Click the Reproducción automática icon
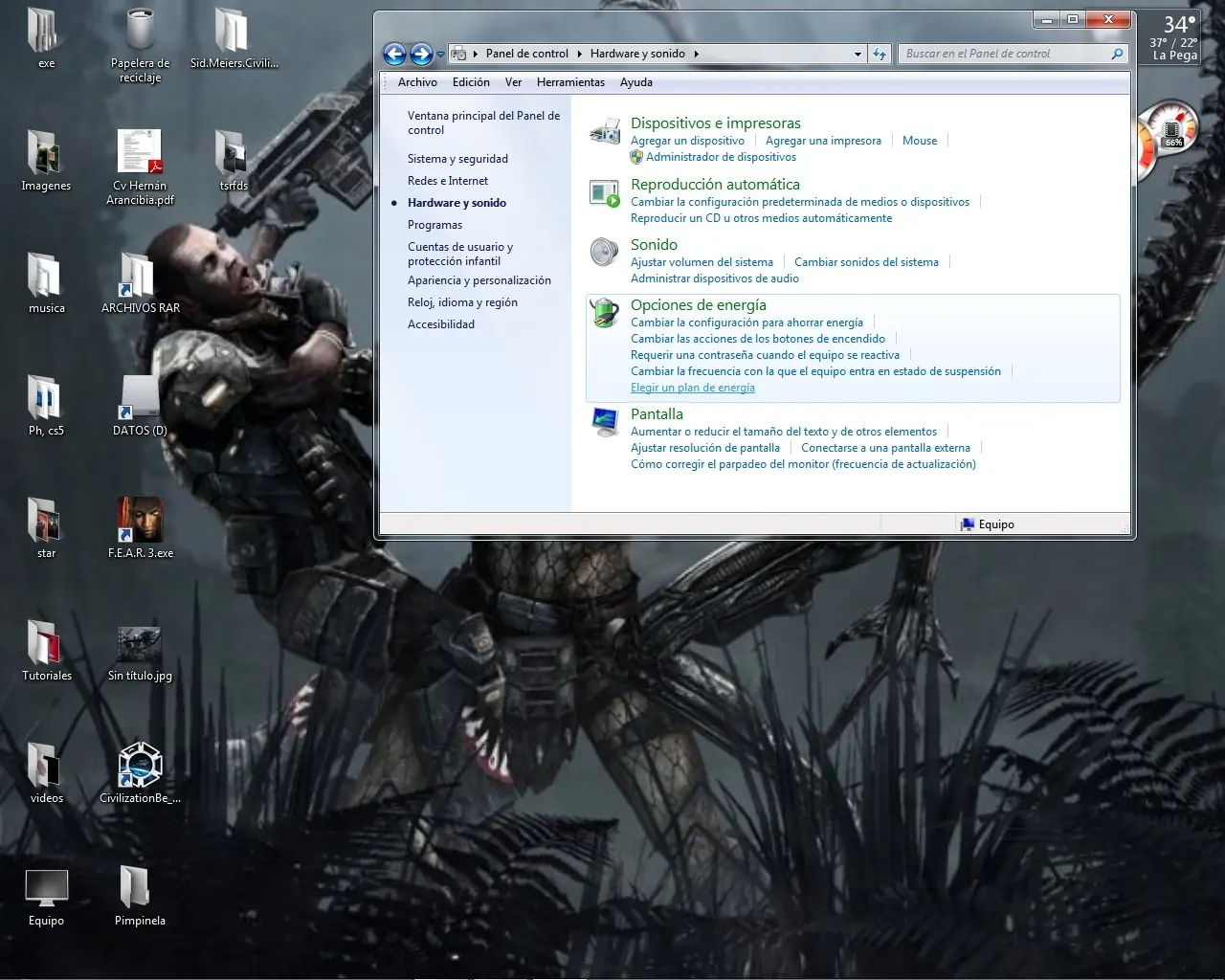 (x=605, y=192)
